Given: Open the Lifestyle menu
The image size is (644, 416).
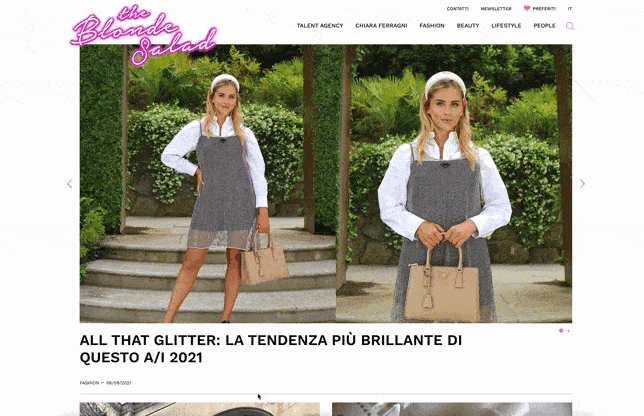Looking at the screenshot, I should (x=506, y=25).
